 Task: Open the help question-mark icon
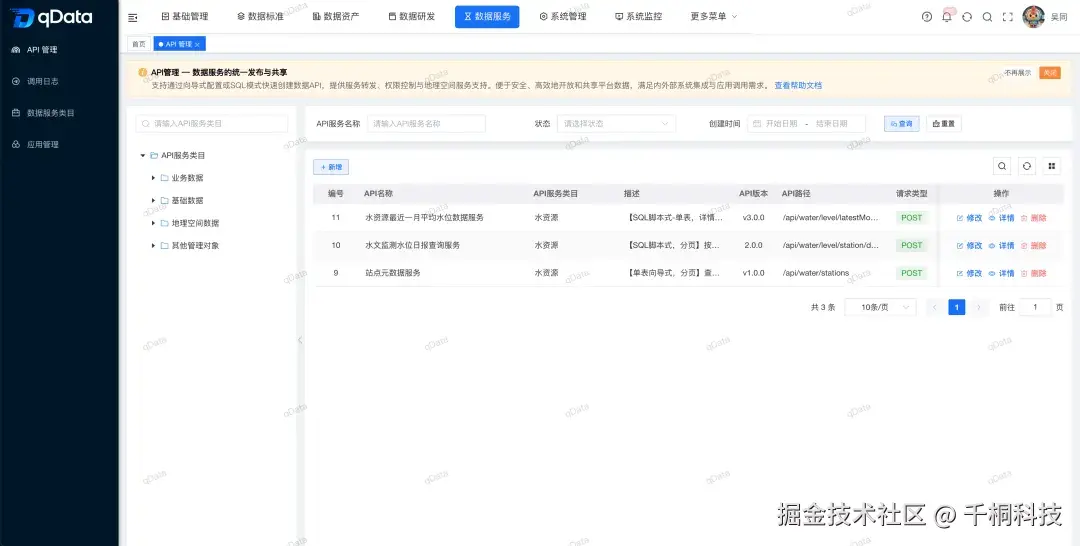926,17
